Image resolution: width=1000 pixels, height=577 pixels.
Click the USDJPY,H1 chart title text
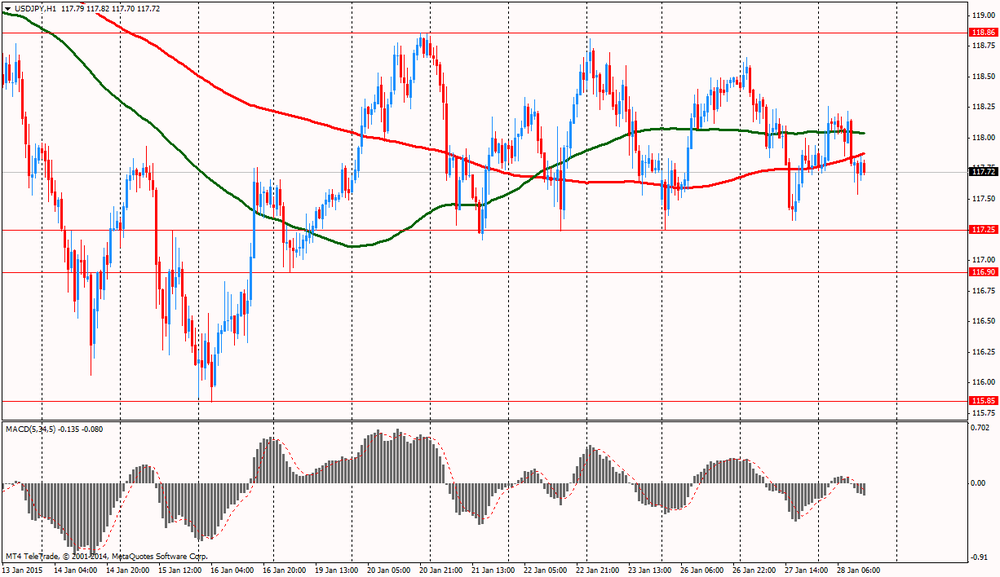[36, 10]
